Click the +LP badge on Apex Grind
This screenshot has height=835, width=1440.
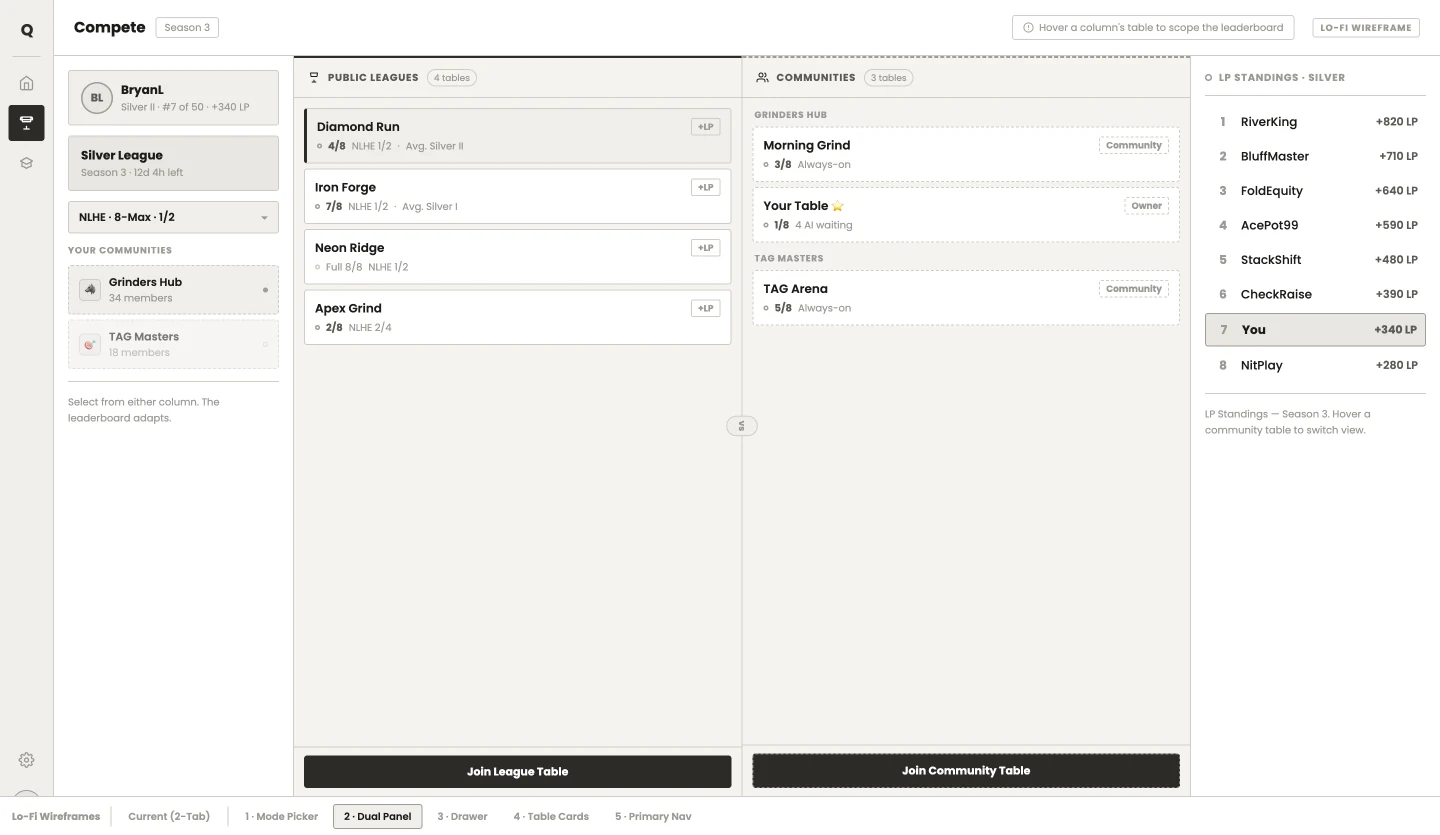[x=705, y=308]
